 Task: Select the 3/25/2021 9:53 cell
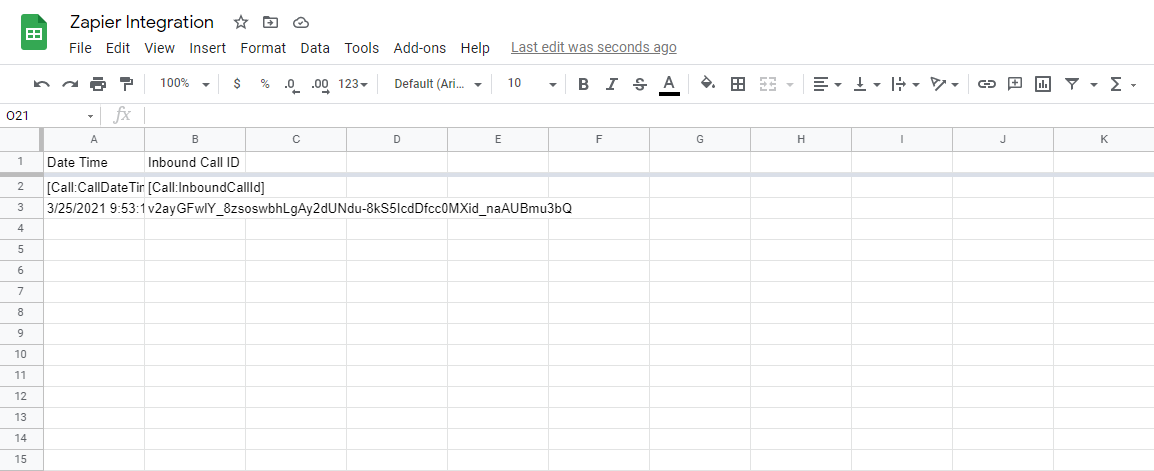[94, 208]
